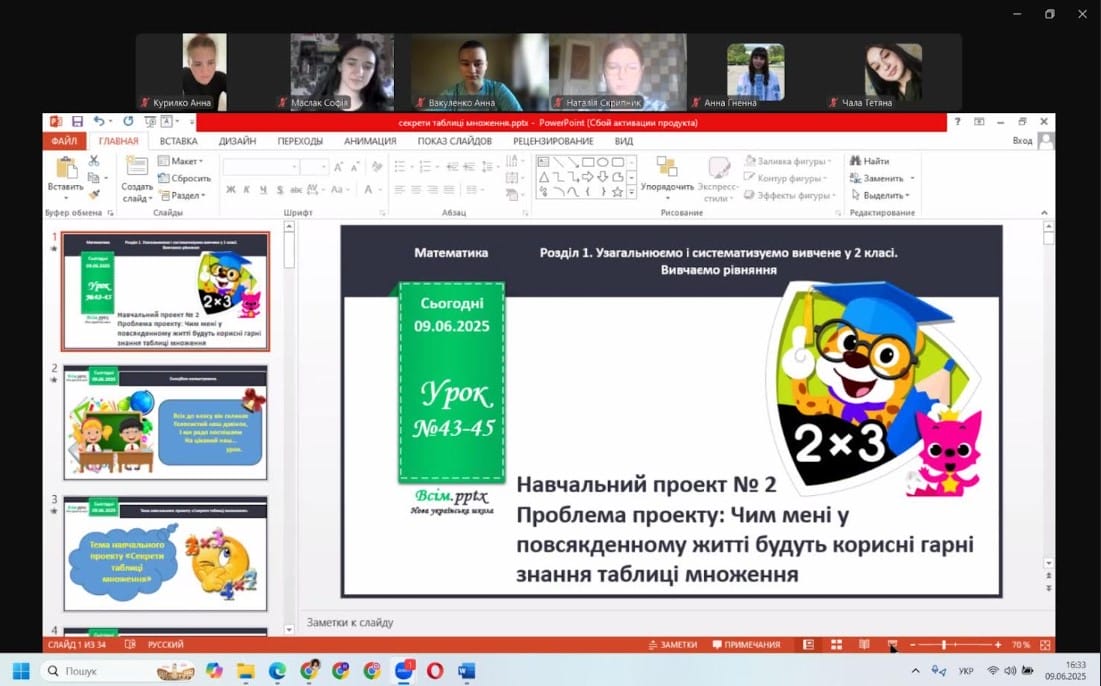Open File Explorer from the taskbar
The image size is (1101, 686).
click(x=245, y=671)
